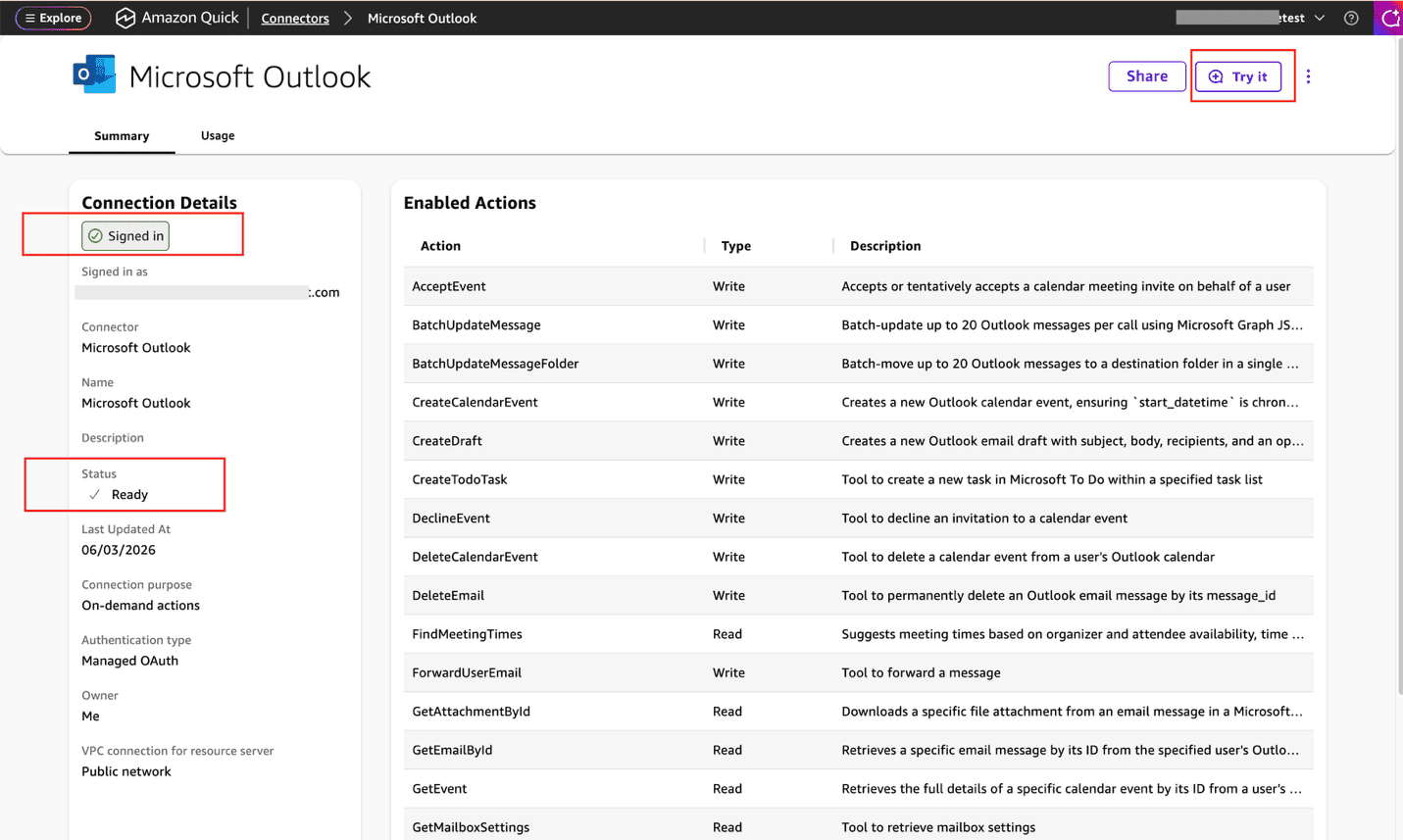Click the Read type of FindMeetingTimes
Viewport: 1403px width, 840px height.
pyautogui.click(x=727, y=634)
